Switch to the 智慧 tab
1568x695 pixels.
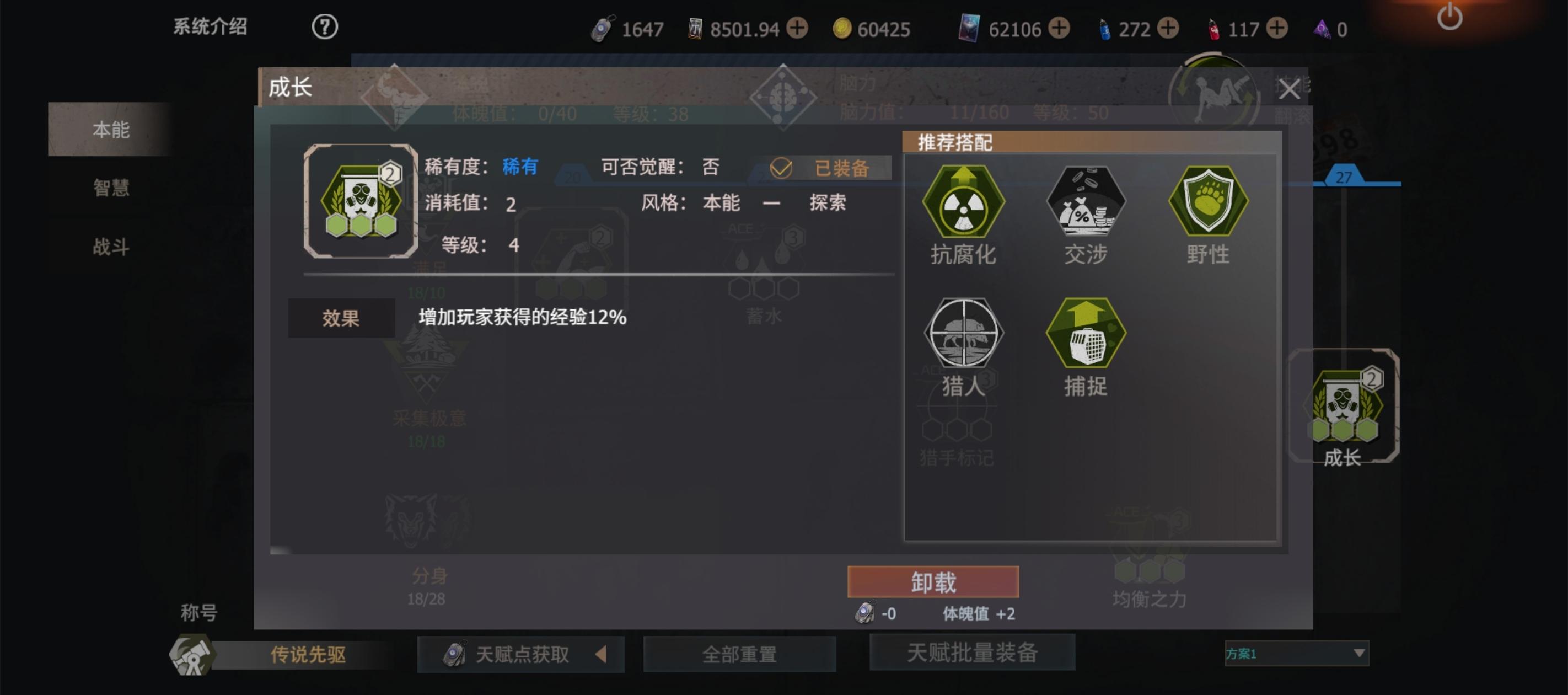(x=111, y=188)
